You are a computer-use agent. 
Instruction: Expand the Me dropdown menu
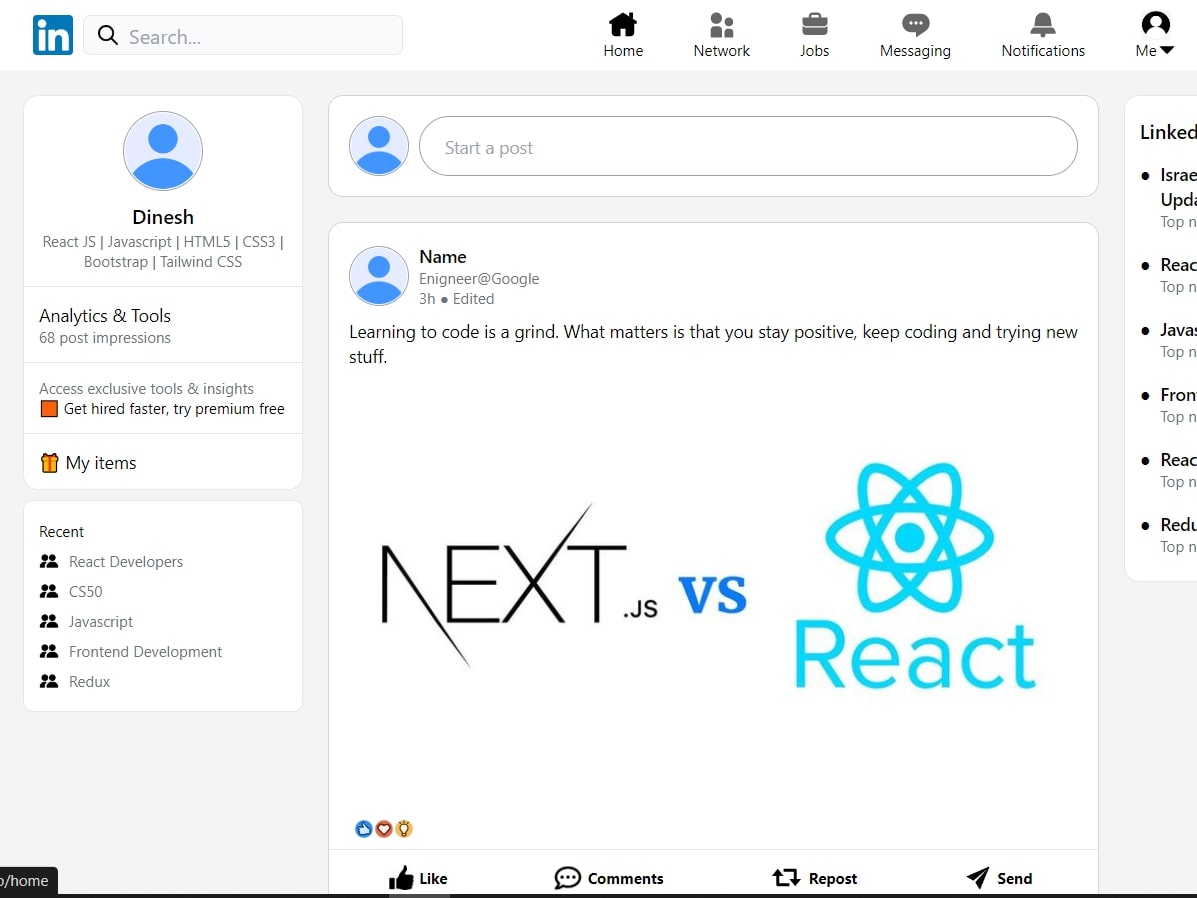pyautogui.click(x=1155, y=35)
